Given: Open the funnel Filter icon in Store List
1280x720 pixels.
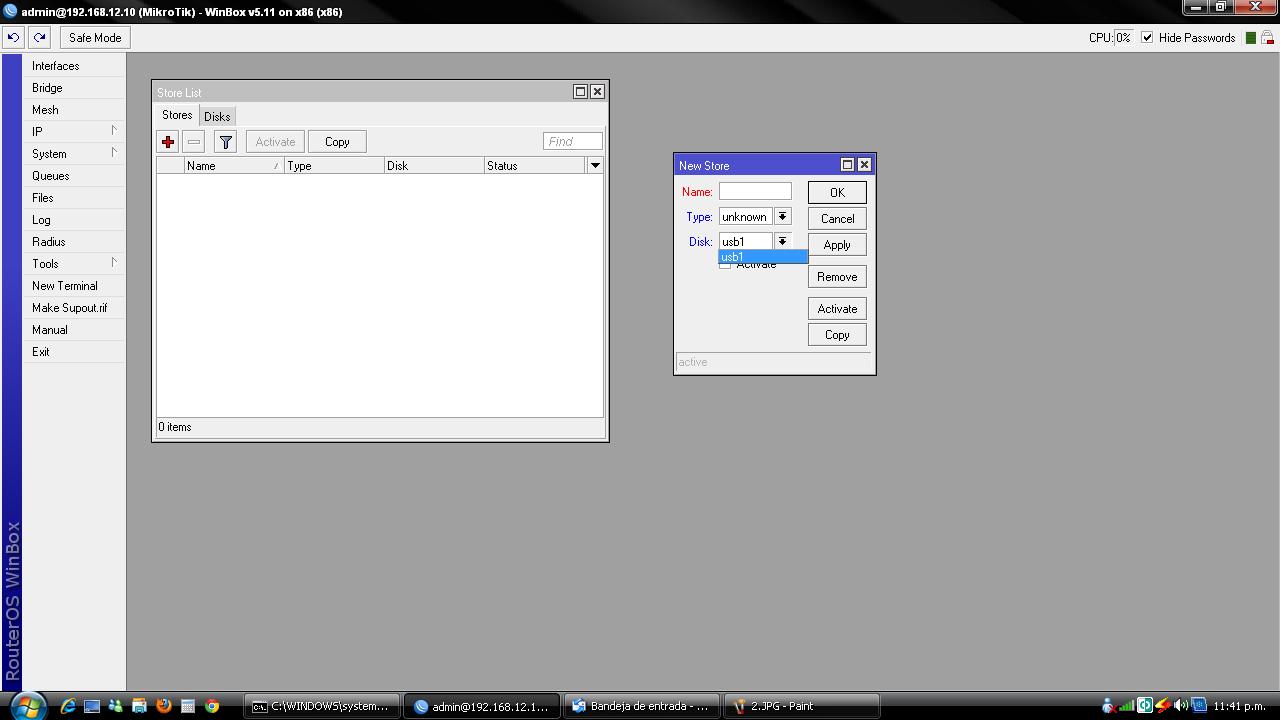Looking at the screenshot, I should point(226,142).
